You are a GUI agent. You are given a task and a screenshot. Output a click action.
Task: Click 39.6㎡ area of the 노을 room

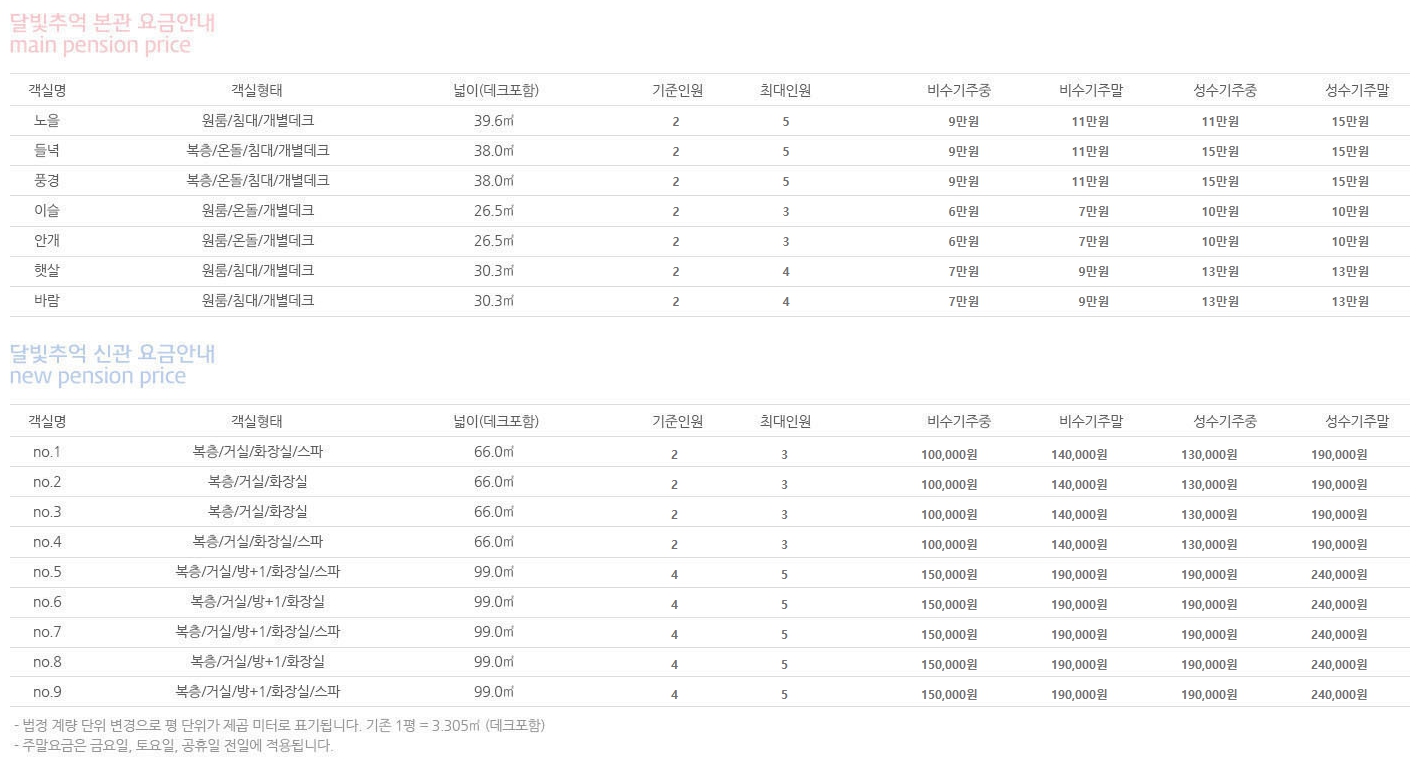(494, 121)
